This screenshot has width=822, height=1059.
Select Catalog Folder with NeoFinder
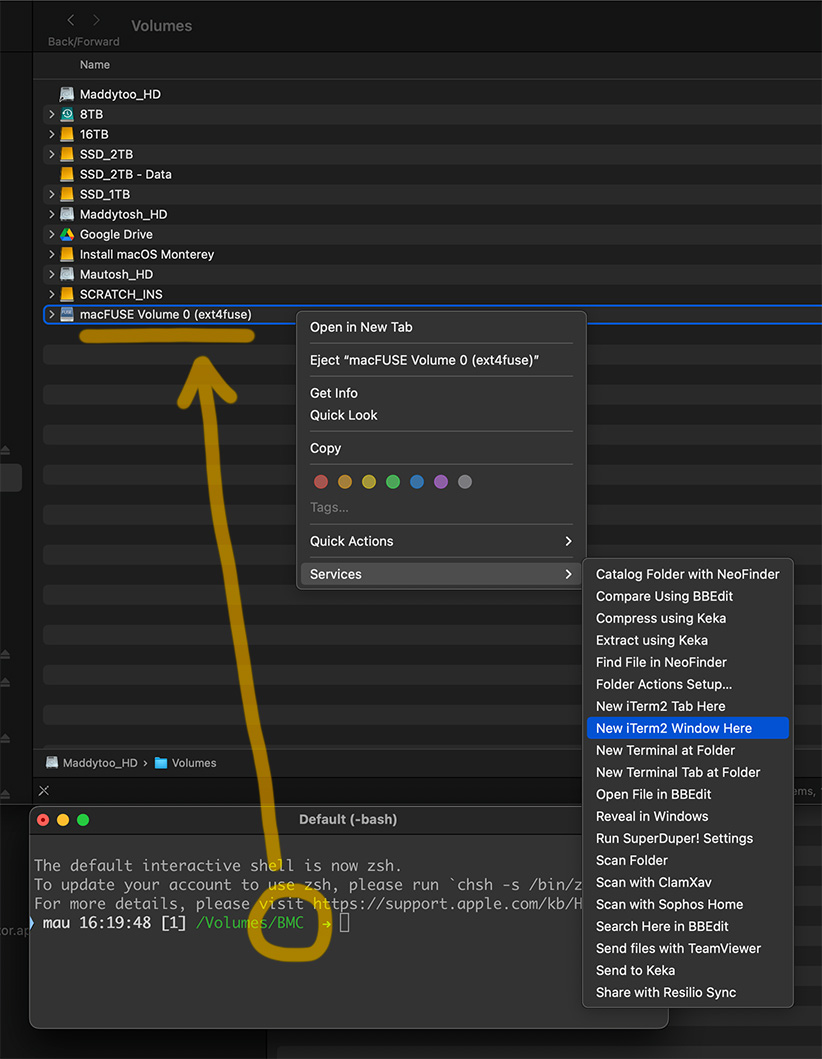(688, 574)
